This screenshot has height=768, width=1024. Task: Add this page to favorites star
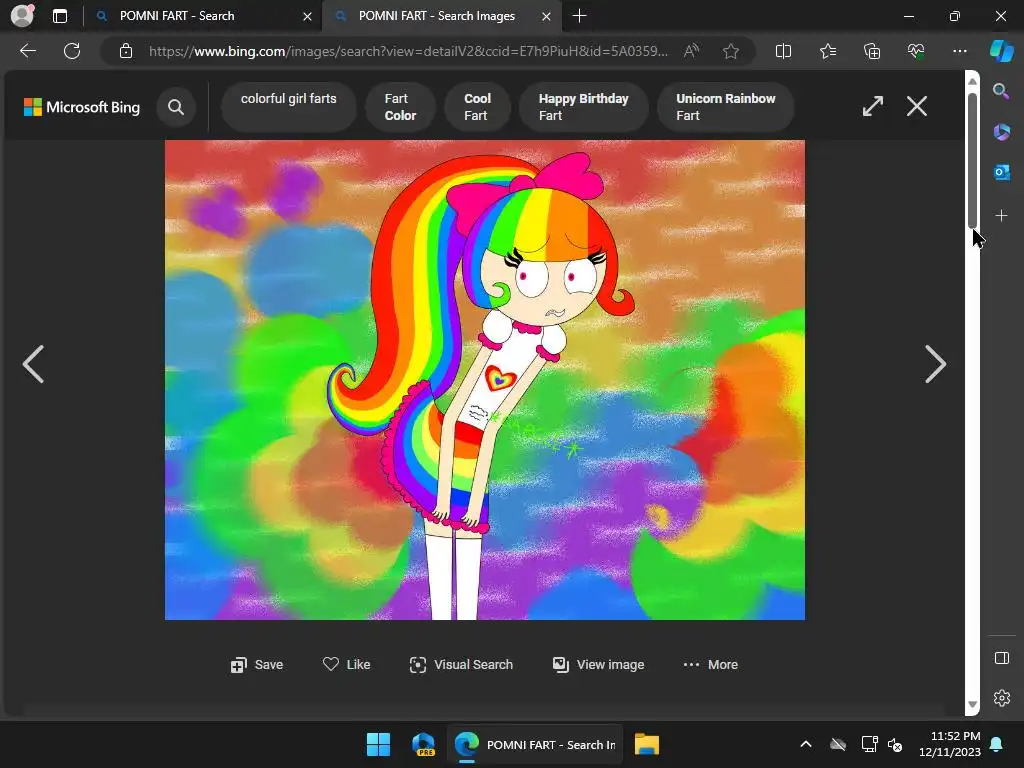pyautogui.click(x=731, y=51)
